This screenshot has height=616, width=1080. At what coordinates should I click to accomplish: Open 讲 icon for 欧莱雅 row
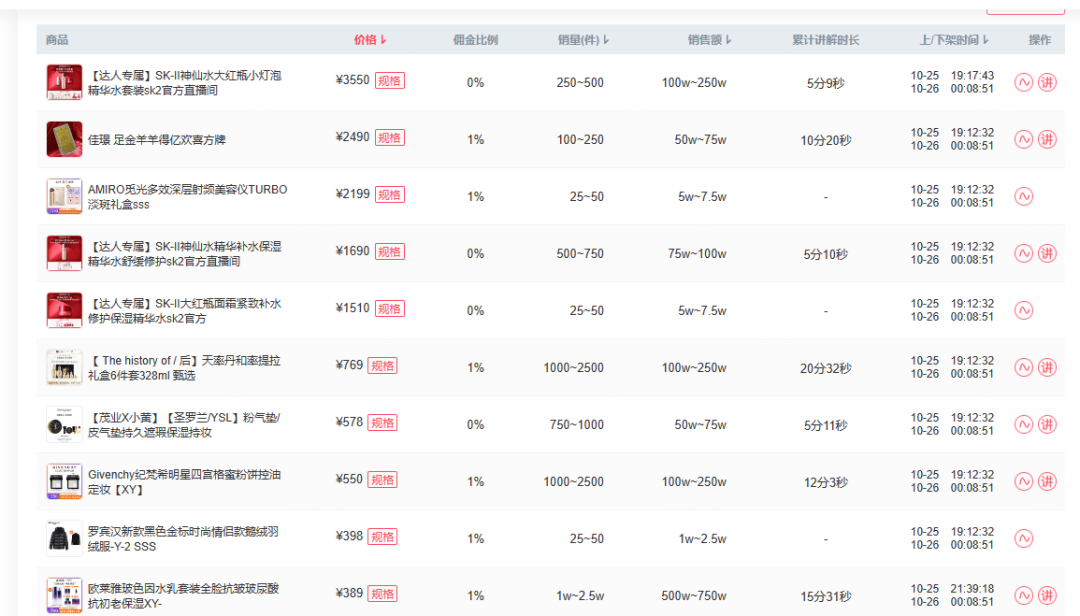pyautogui.click(x=1047, y=595)
